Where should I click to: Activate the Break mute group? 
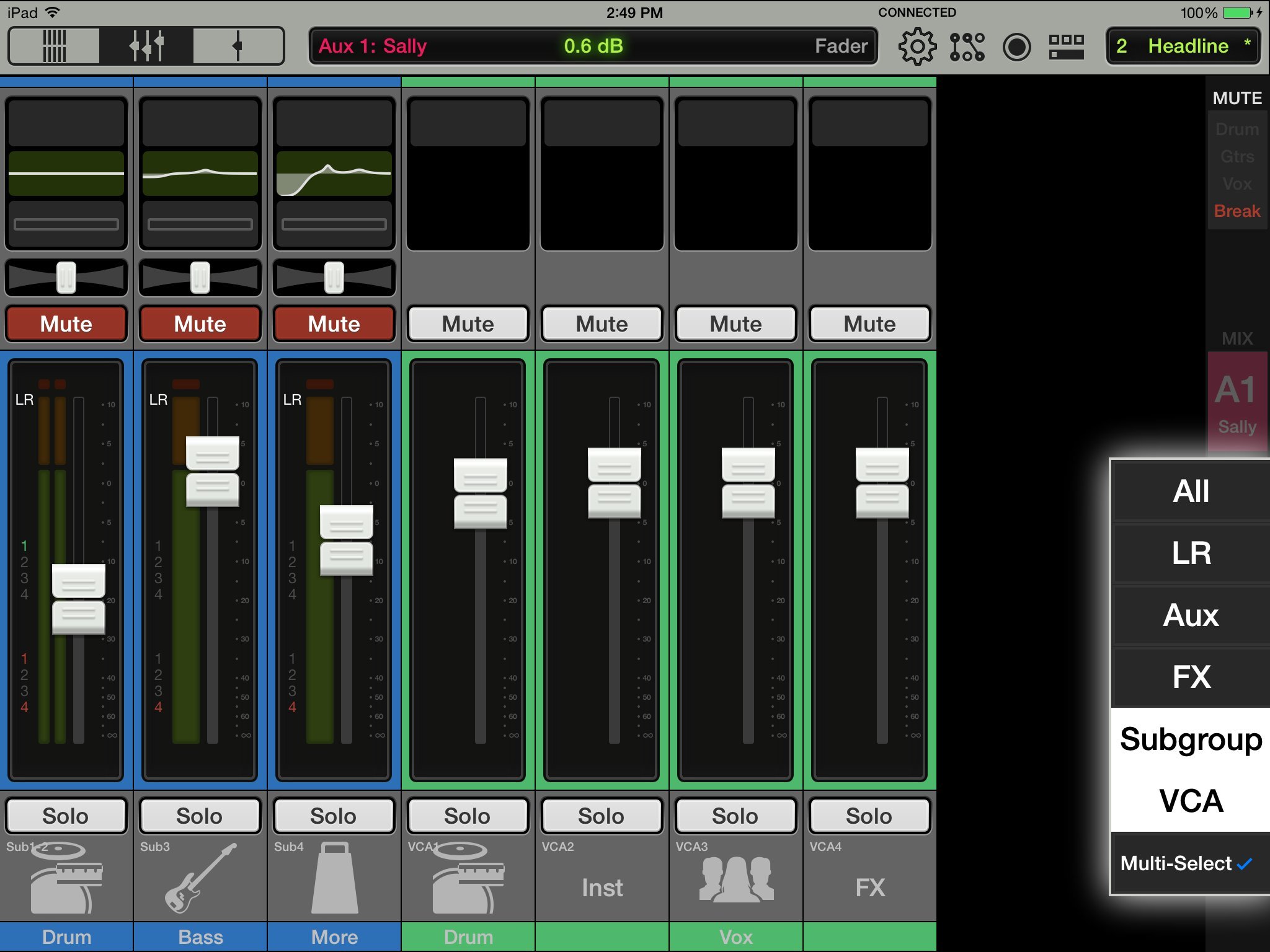click(1237, 211)
